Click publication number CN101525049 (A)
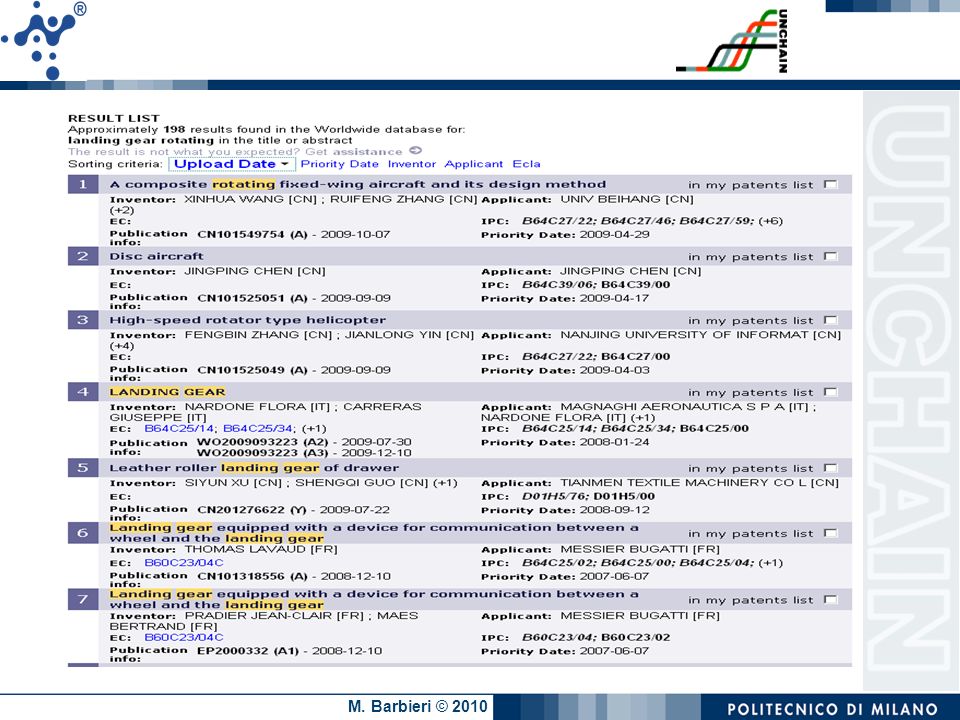 click(x=252, y=370)
